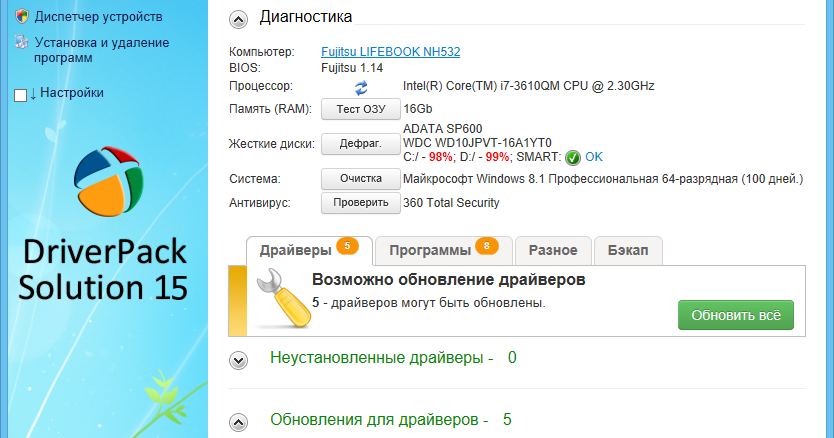This screenshot has height=438, width=834.
Task: Open Диспетчер устройств link text
Action: click(x=98, y=16)
